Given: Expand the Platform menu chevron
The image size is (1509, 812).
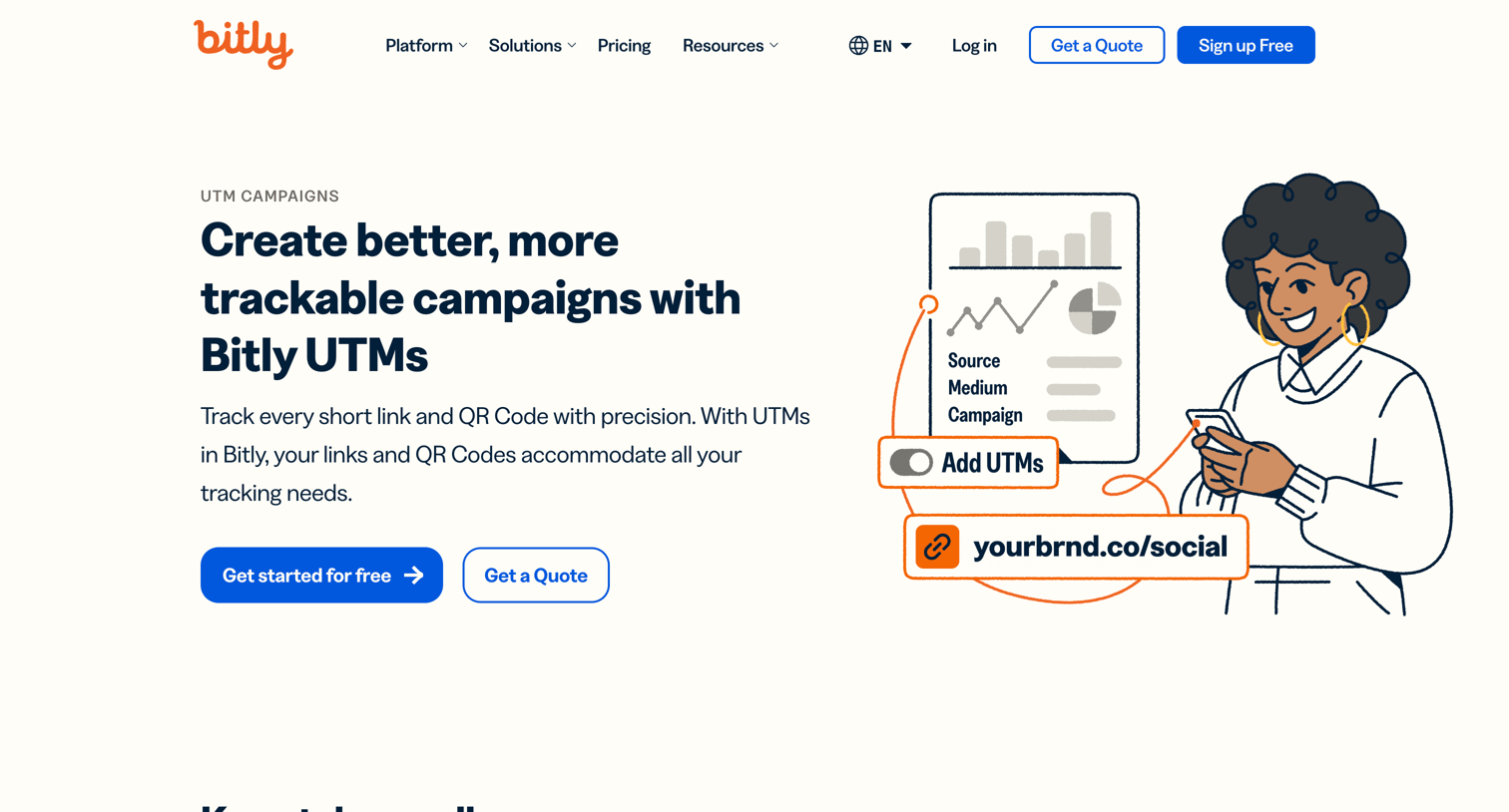Looking at the screenshot, I should (x=463, y=46).
